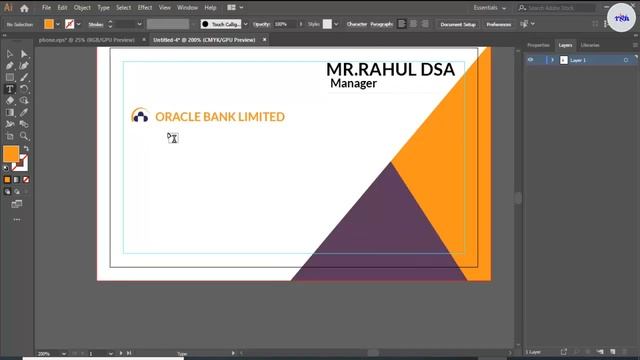Select the Gradient tool
The height and width of the screenshot is (360, 640).
[x=10, y=112]
